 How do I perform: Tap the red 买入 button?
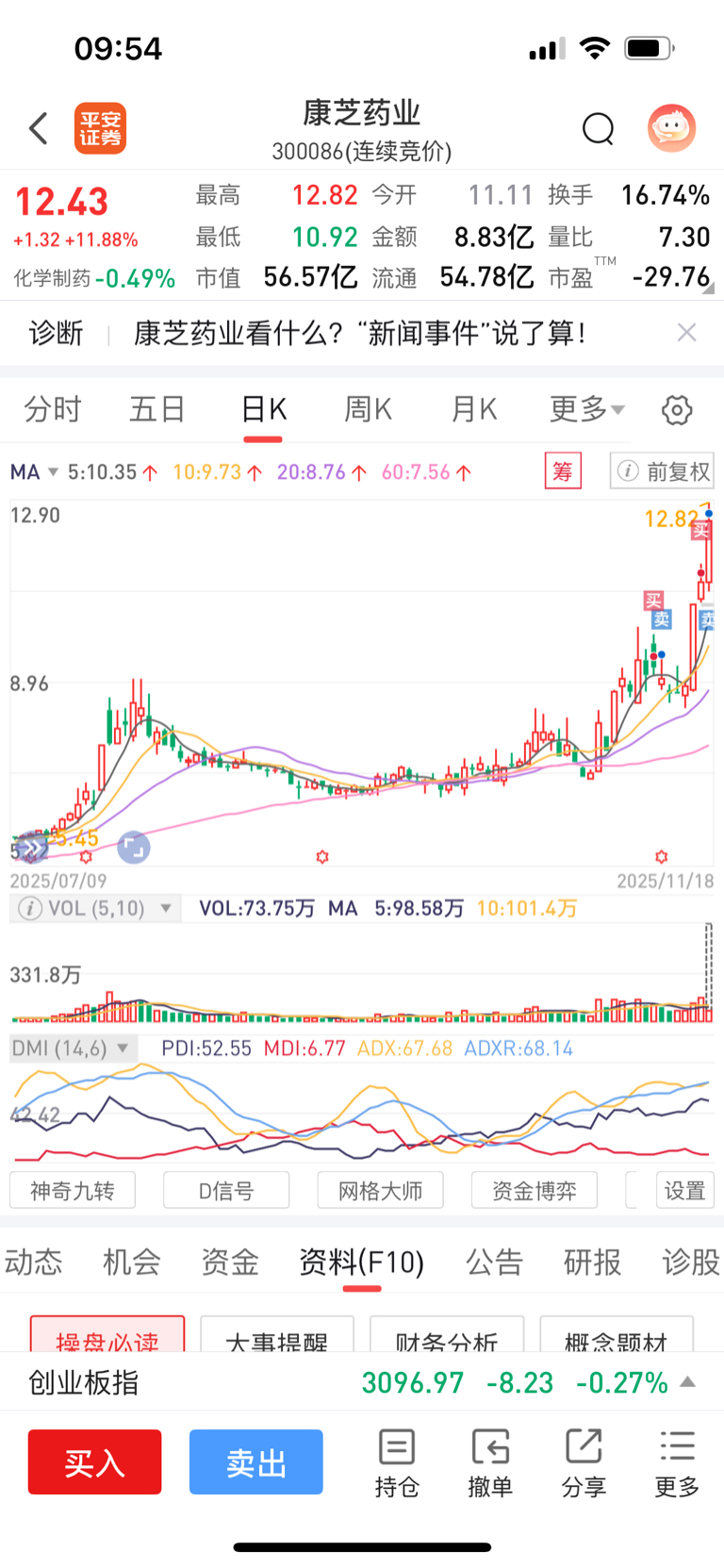(x=94, y=1461)
